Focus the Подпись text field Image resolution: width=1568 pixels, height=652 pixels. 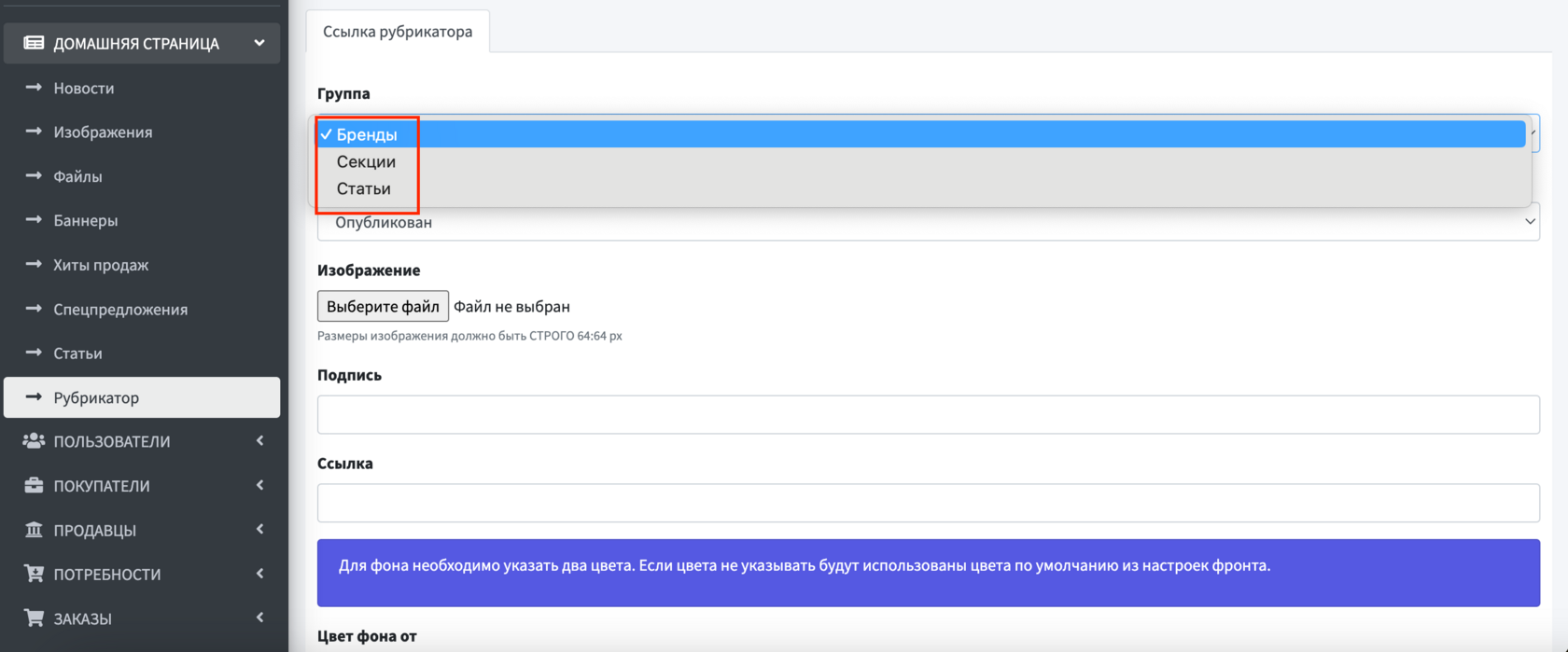[x=928, y=415]
